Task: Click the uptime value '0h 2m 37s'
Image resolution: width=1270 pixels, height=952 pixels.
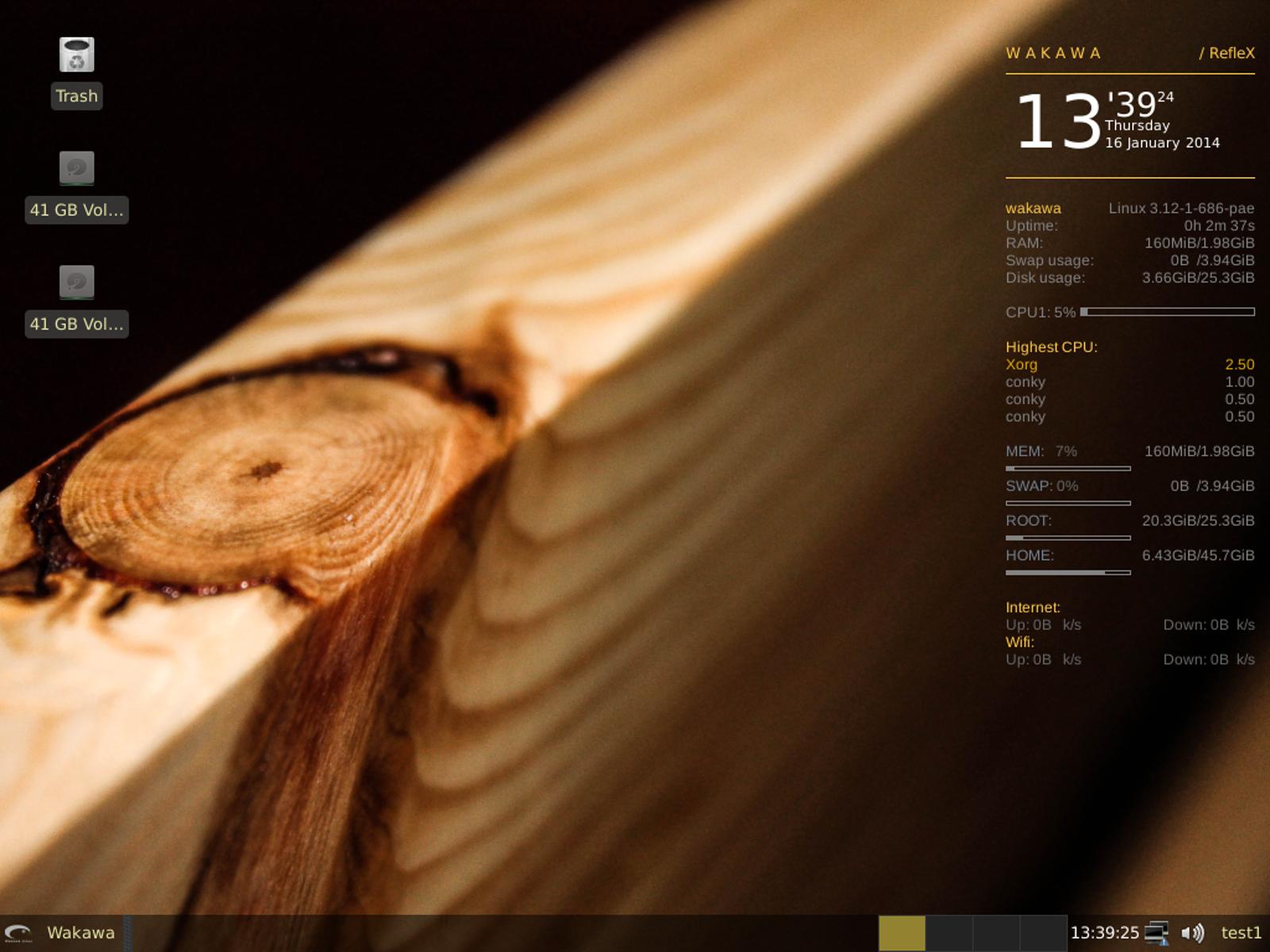Action: pos(1219,226)
